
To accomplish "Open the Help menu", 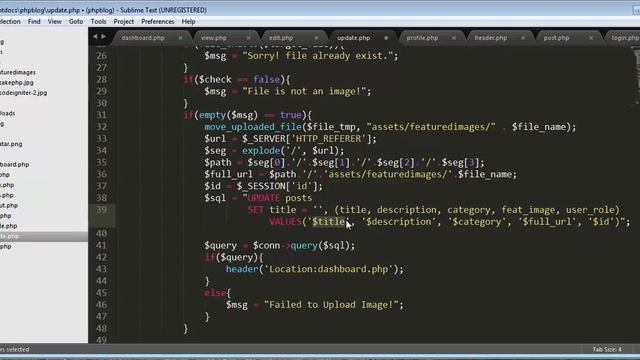I will [x=188, y=22].
